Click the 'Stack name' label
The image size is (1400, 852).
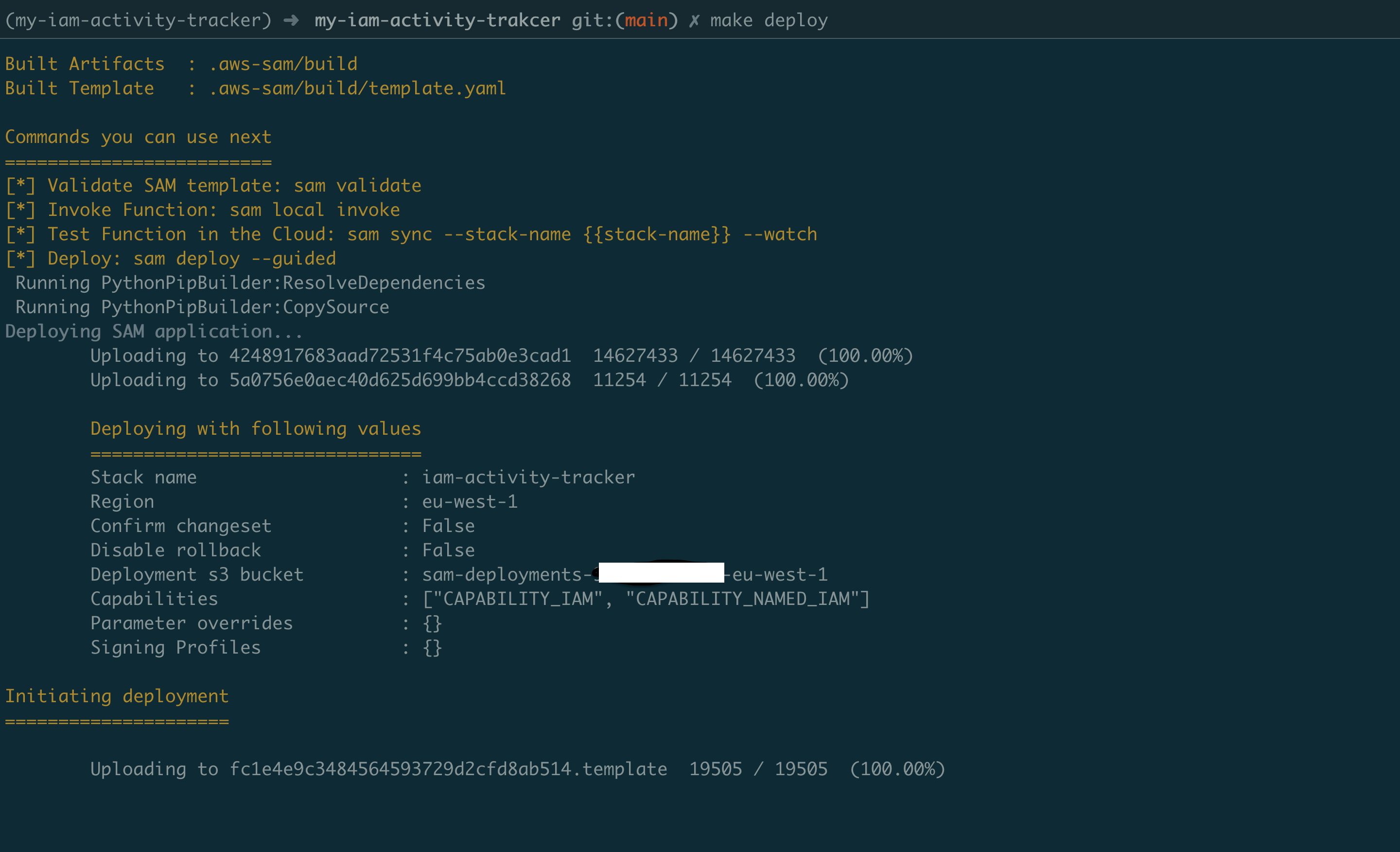[144, 478]
